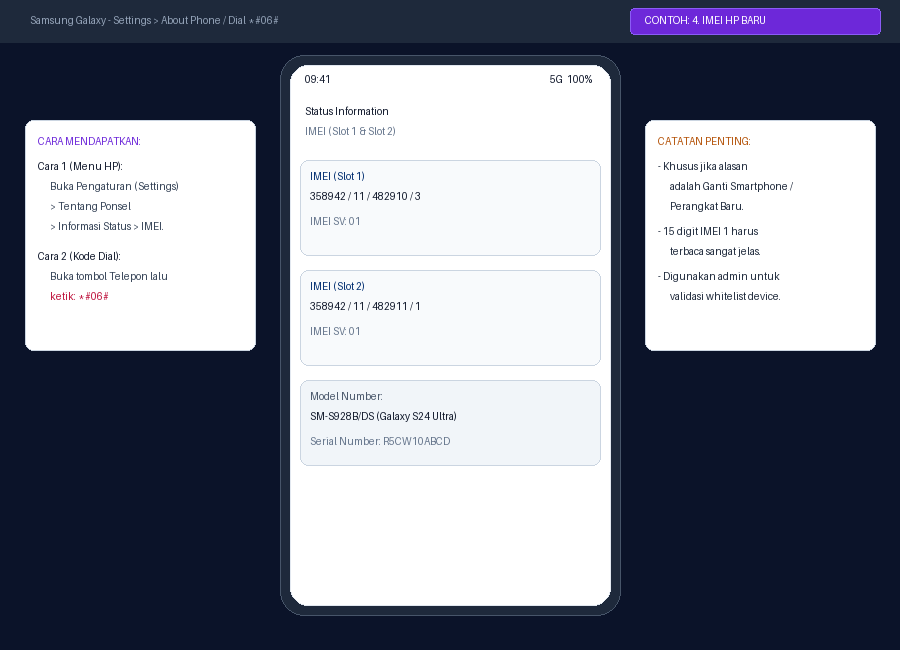Screen dimensions: 900x650
Task: Click validasi whitelist device. line
Action: coord(725,297)
